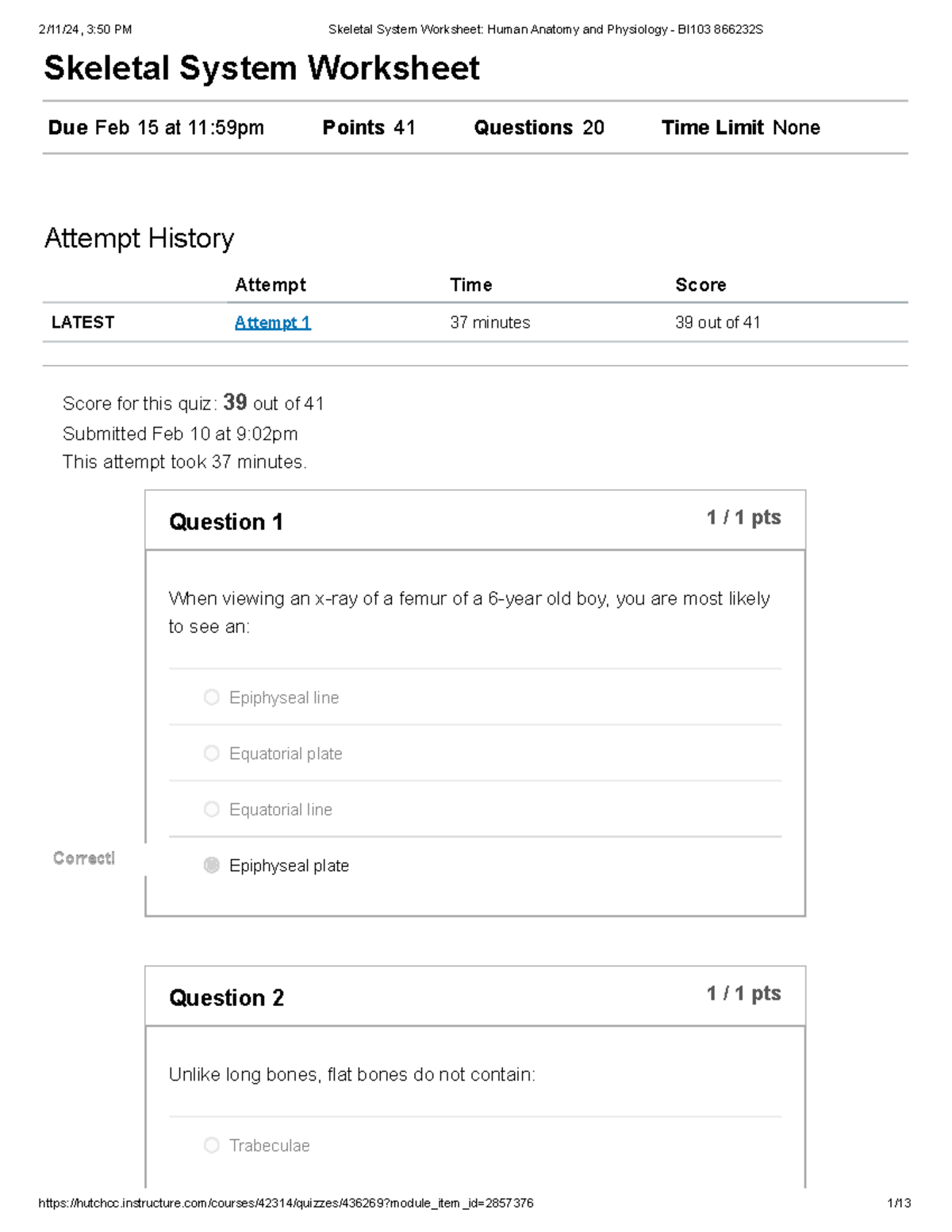Click the Question 1 header
This screenshot has width=952, height=1232.
[x=226, y=522]
